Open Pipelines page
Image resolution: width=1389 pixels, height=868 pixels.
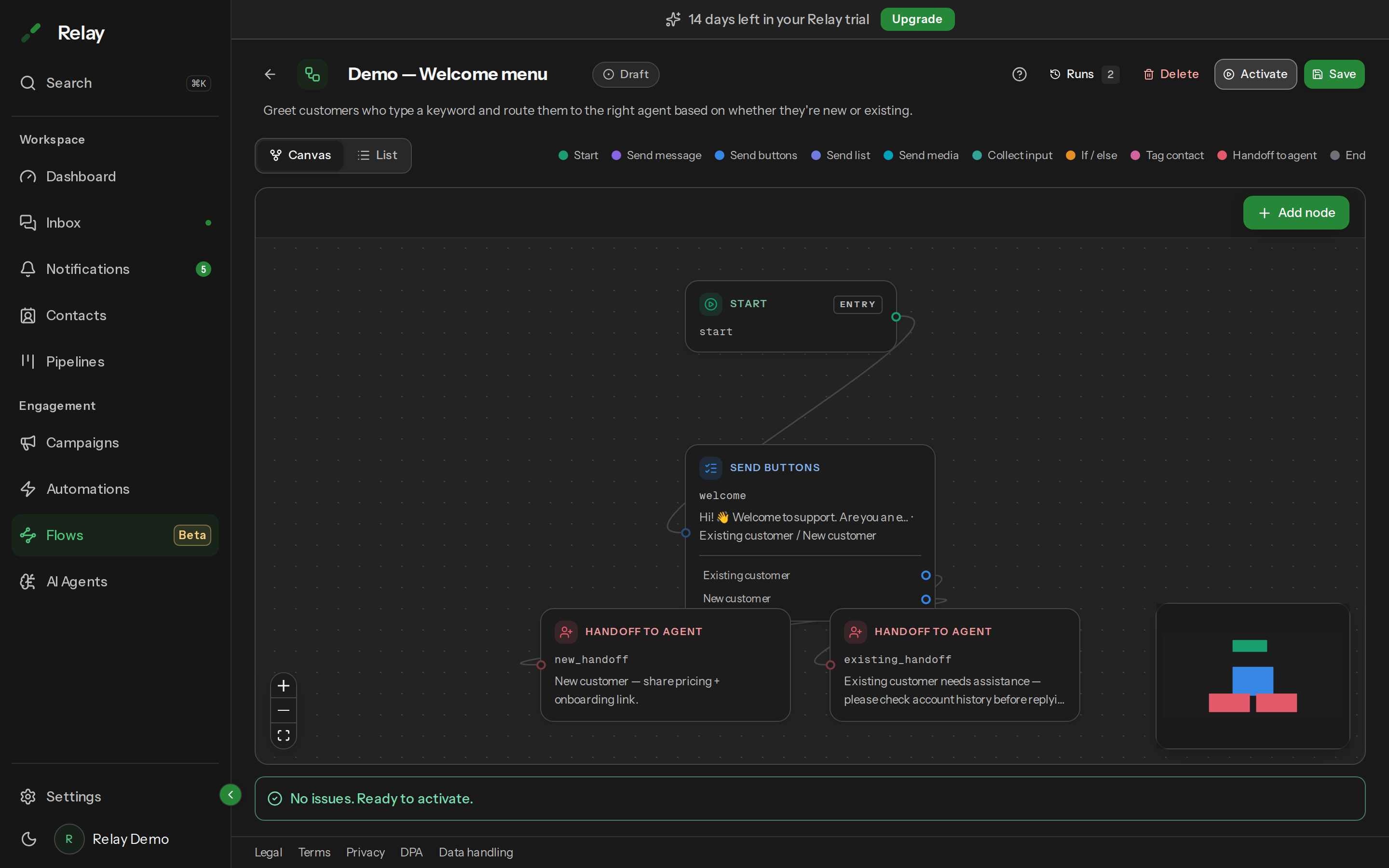coord(115,362)
